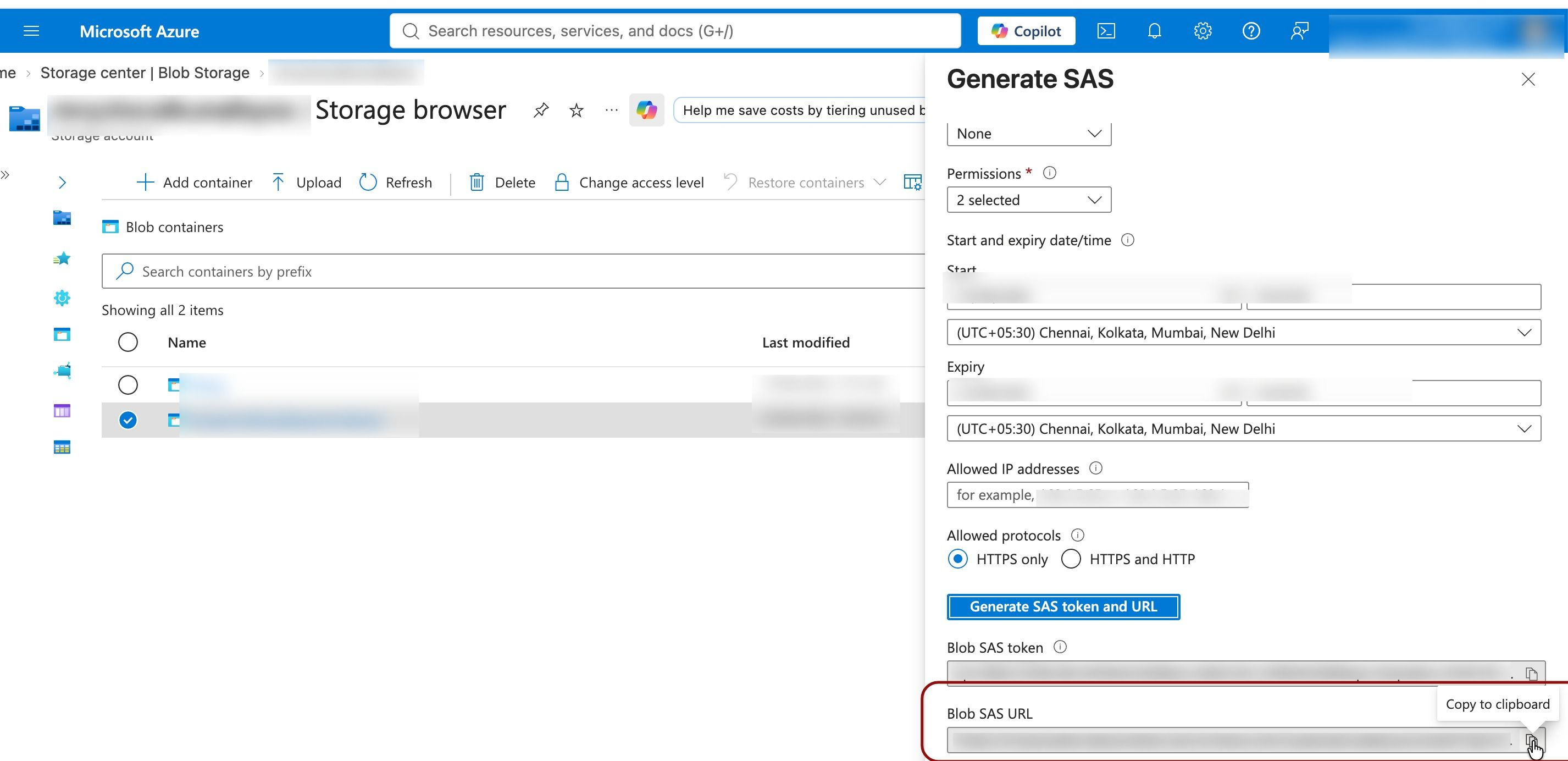Viewport: 1568px width, 761px height.
Task: Close the Generate SAS panel
Action: pos(1528,79)
